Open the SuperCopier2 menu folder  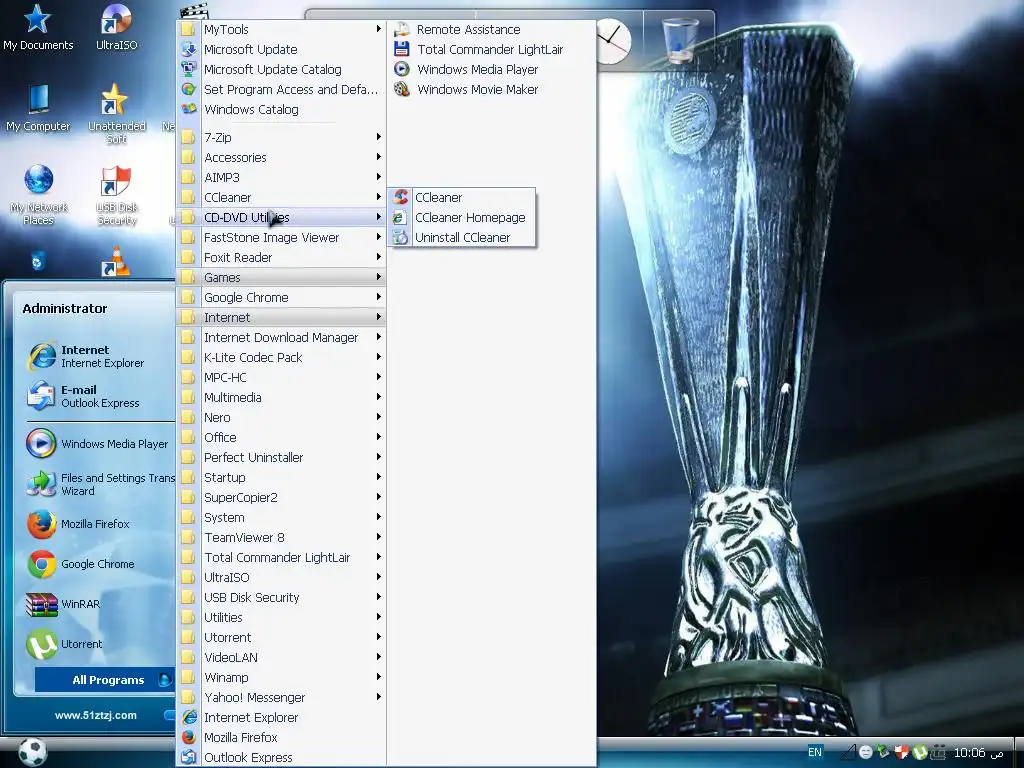pyautogui.click(x=281, y=498)
